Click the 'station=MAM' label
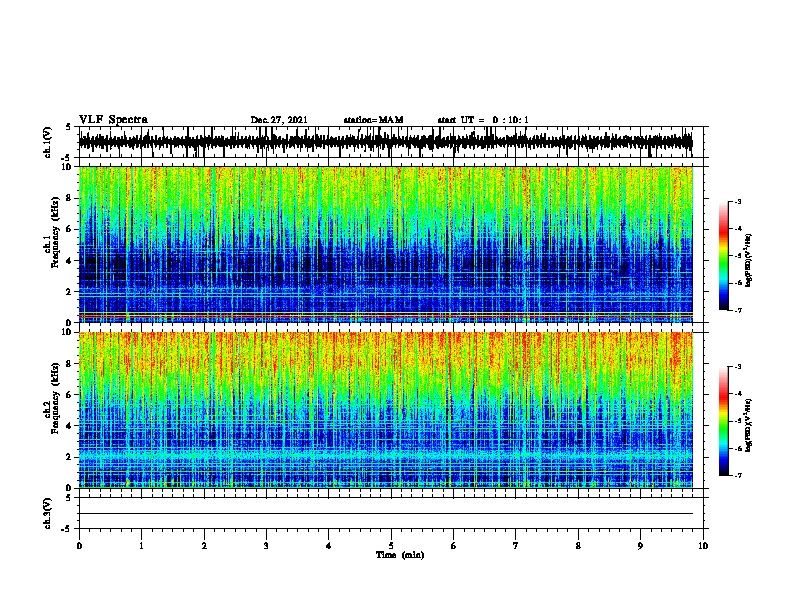 pos(373,120)
